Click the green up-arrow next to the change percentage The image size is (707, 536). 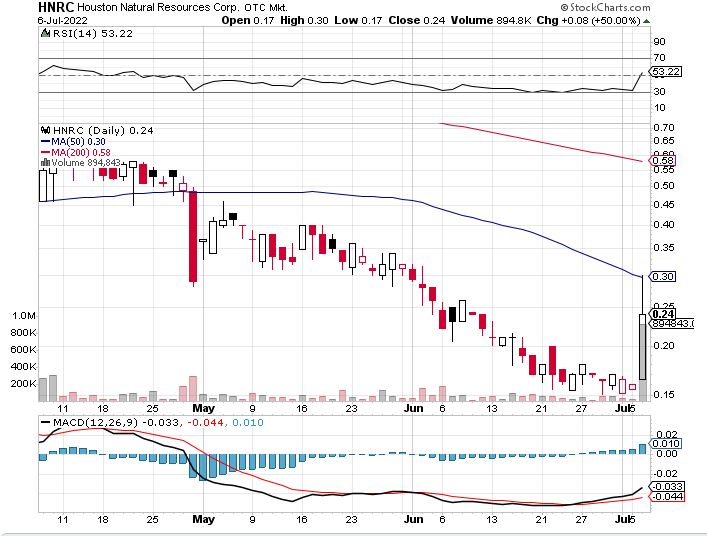click(647, 21)
